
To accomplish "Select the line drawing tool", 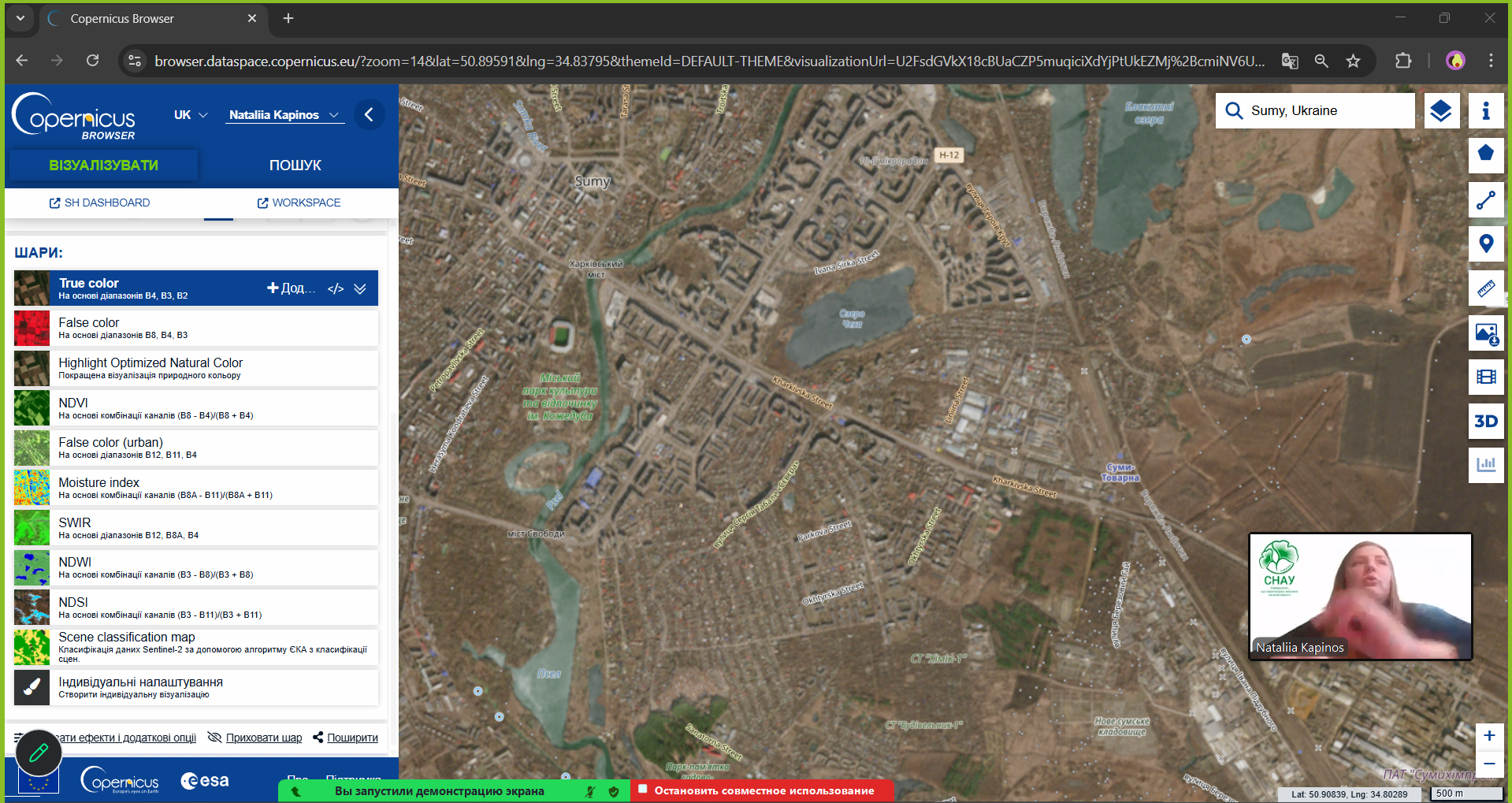I will tap(1486, 200).
